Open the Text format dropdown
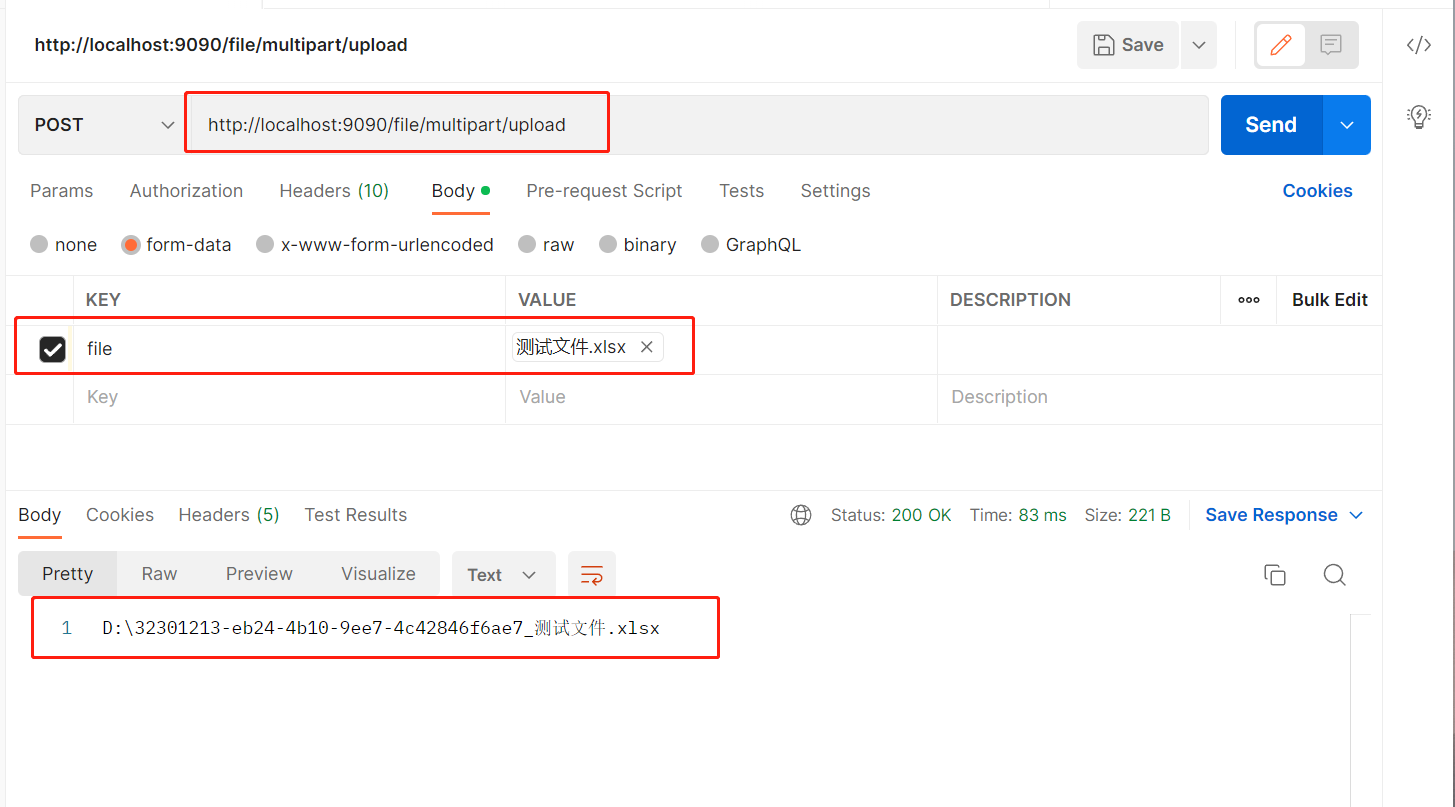1455x807 pixels. pos(503,575)
